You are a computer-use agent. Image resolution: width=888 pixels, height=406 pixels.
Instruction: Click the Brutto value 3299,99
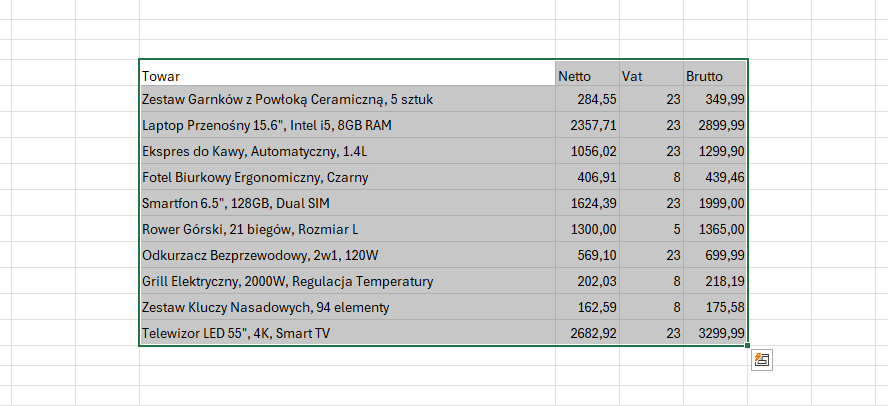pos(715,333)
